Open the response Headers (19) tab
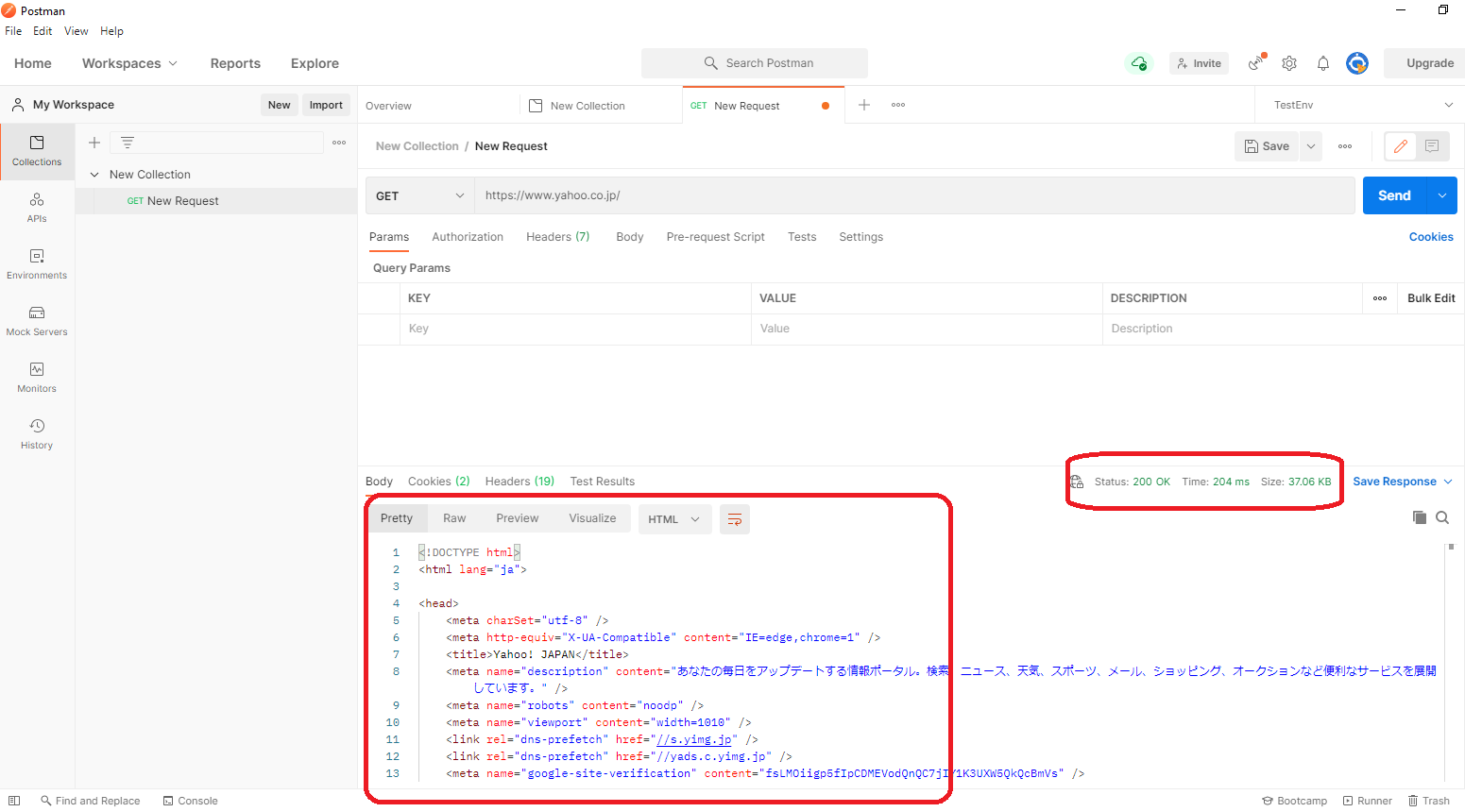The image size is (1465, 812). (520, 482)
